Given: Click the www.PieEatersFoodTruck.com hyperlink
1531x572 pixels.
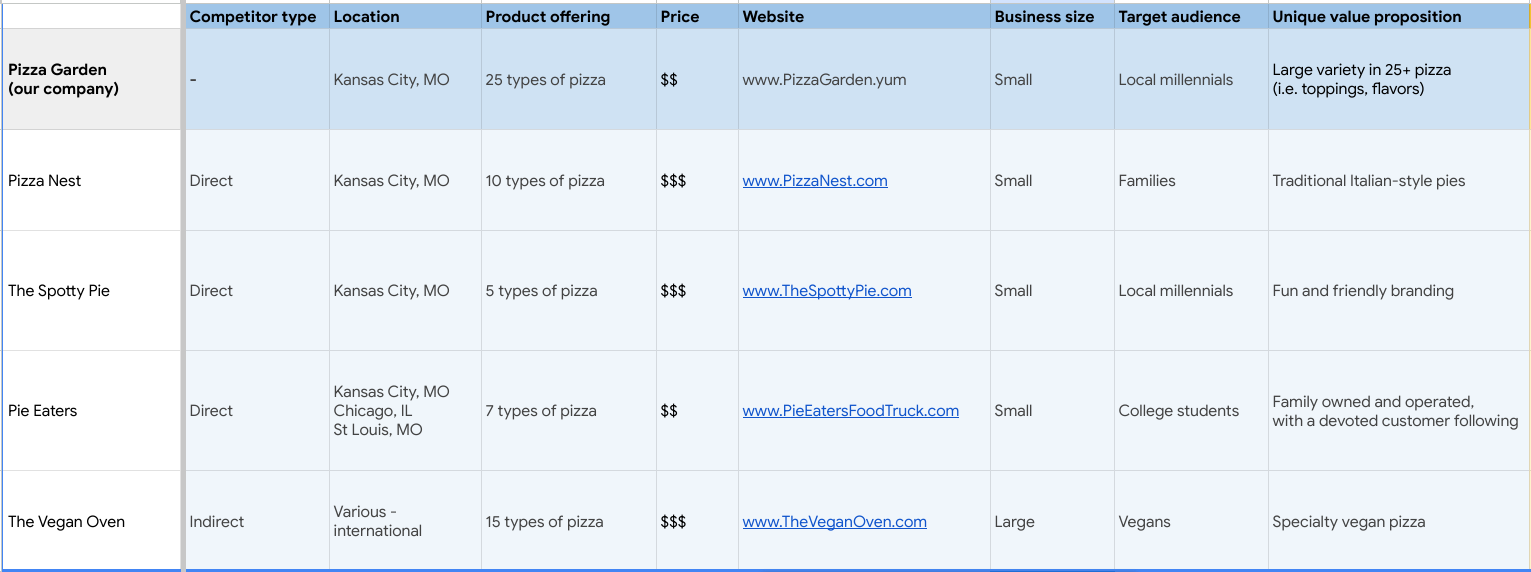Looking at the screenshot, I should (850, 411).
